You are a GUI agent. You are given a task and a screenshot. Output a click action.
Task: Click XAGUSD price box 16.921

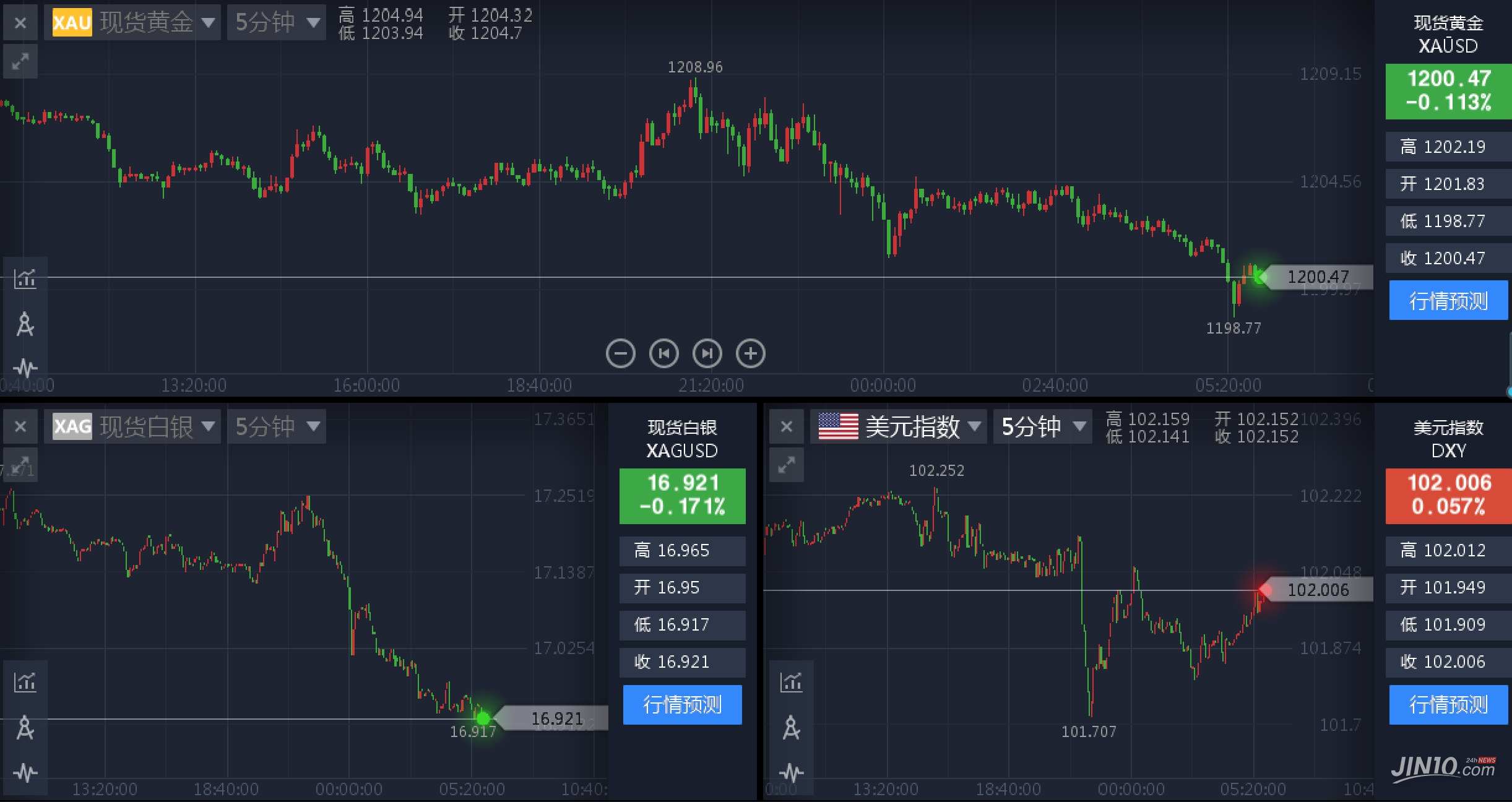pos(682,496)
